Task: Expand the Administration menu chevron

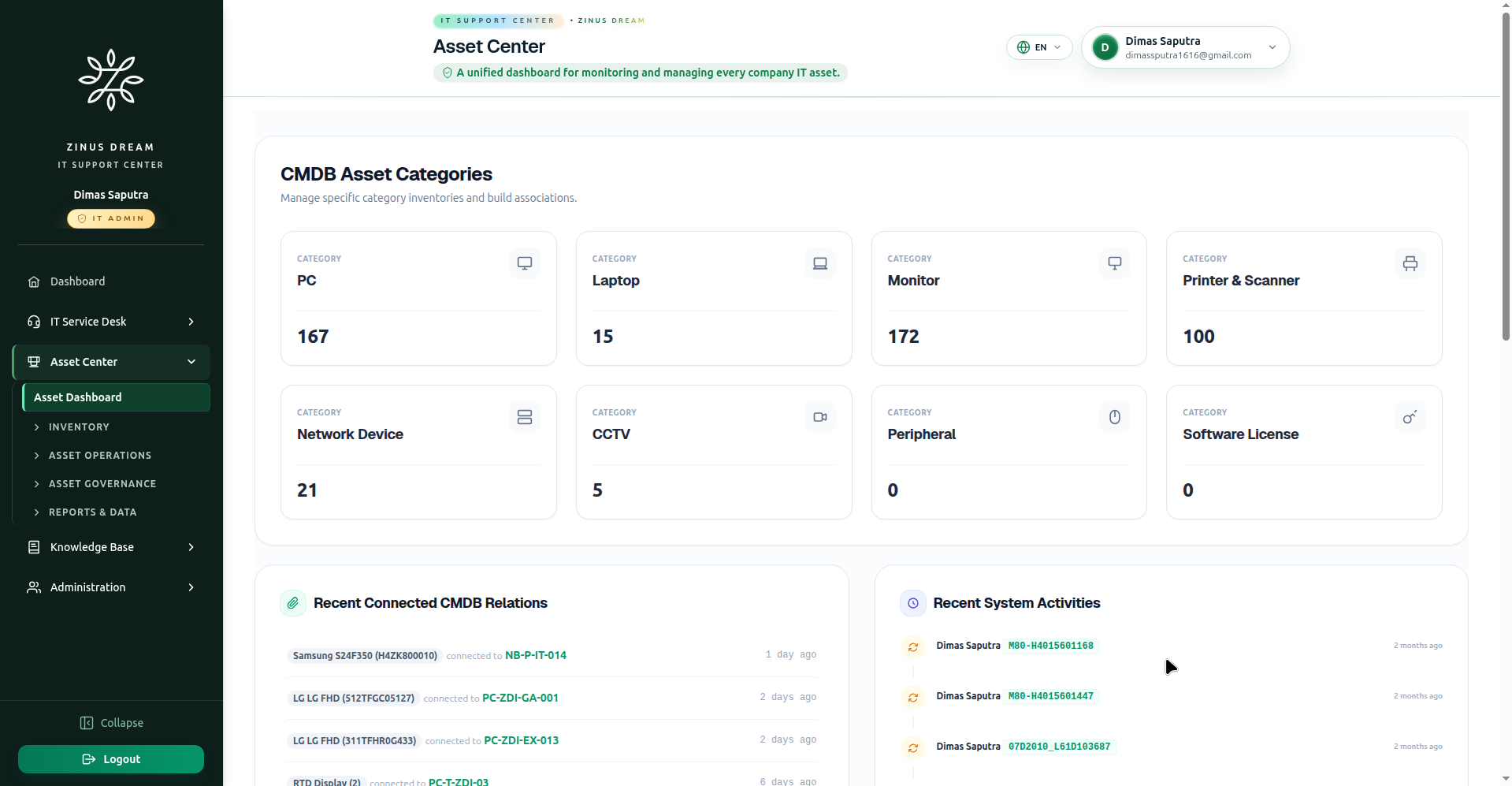Action: (191, 587)
